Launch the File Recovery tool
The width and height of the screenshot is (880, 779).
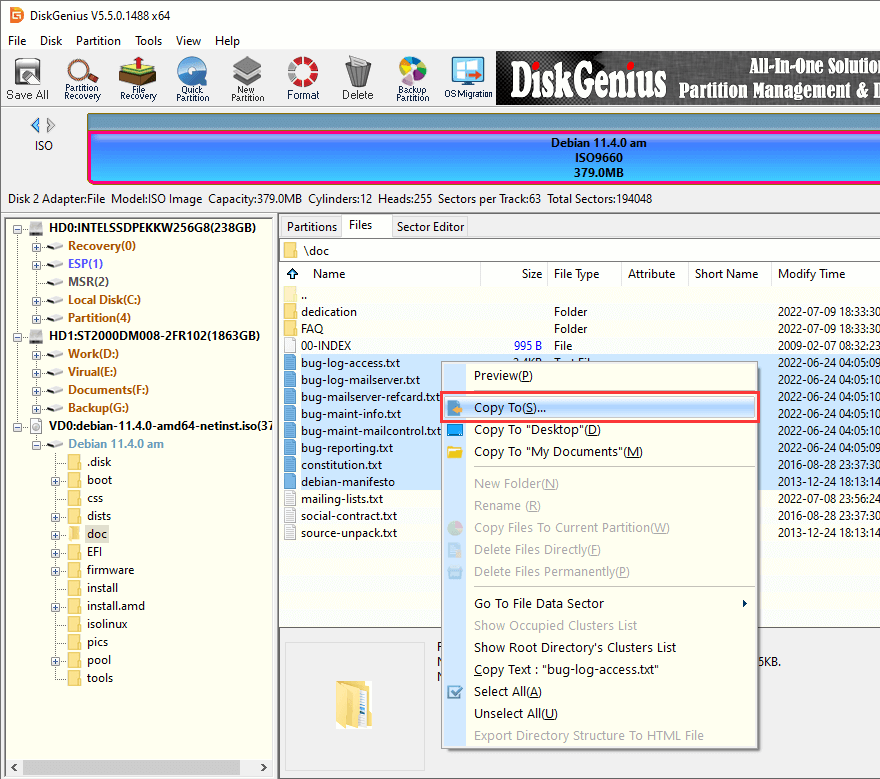[x=138, y=78]
